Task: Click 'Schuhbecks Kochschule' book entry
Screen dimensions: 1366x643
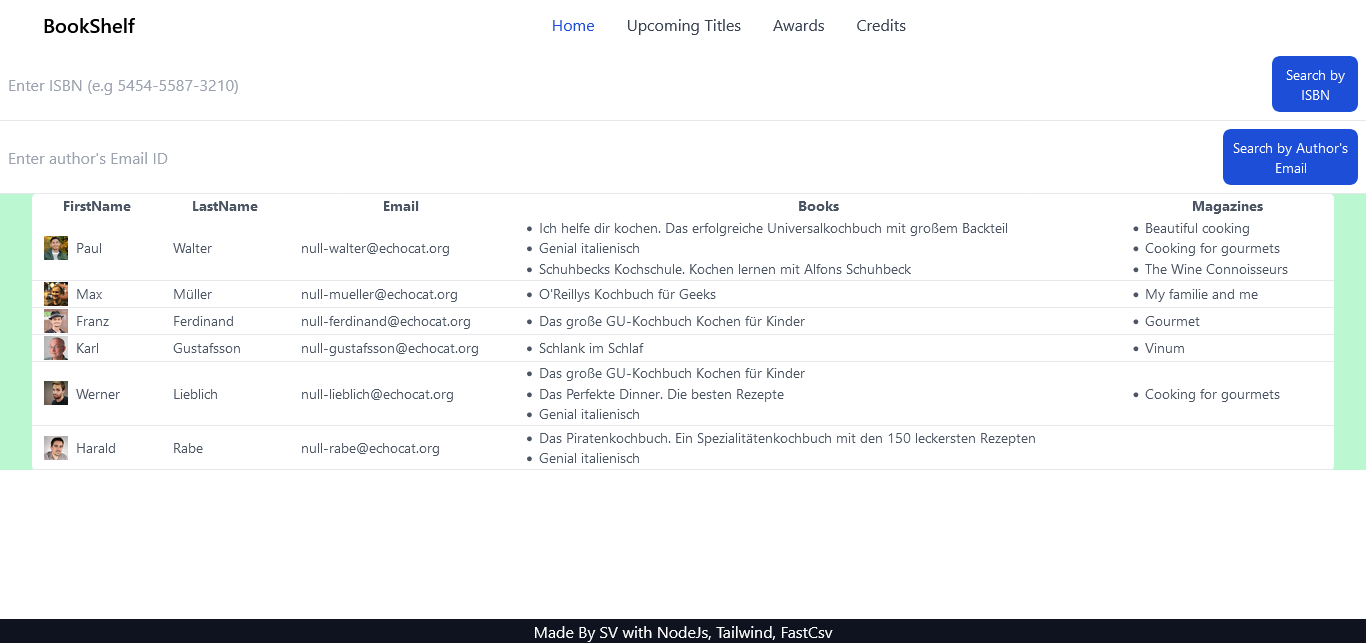Action: click(725, 269)
